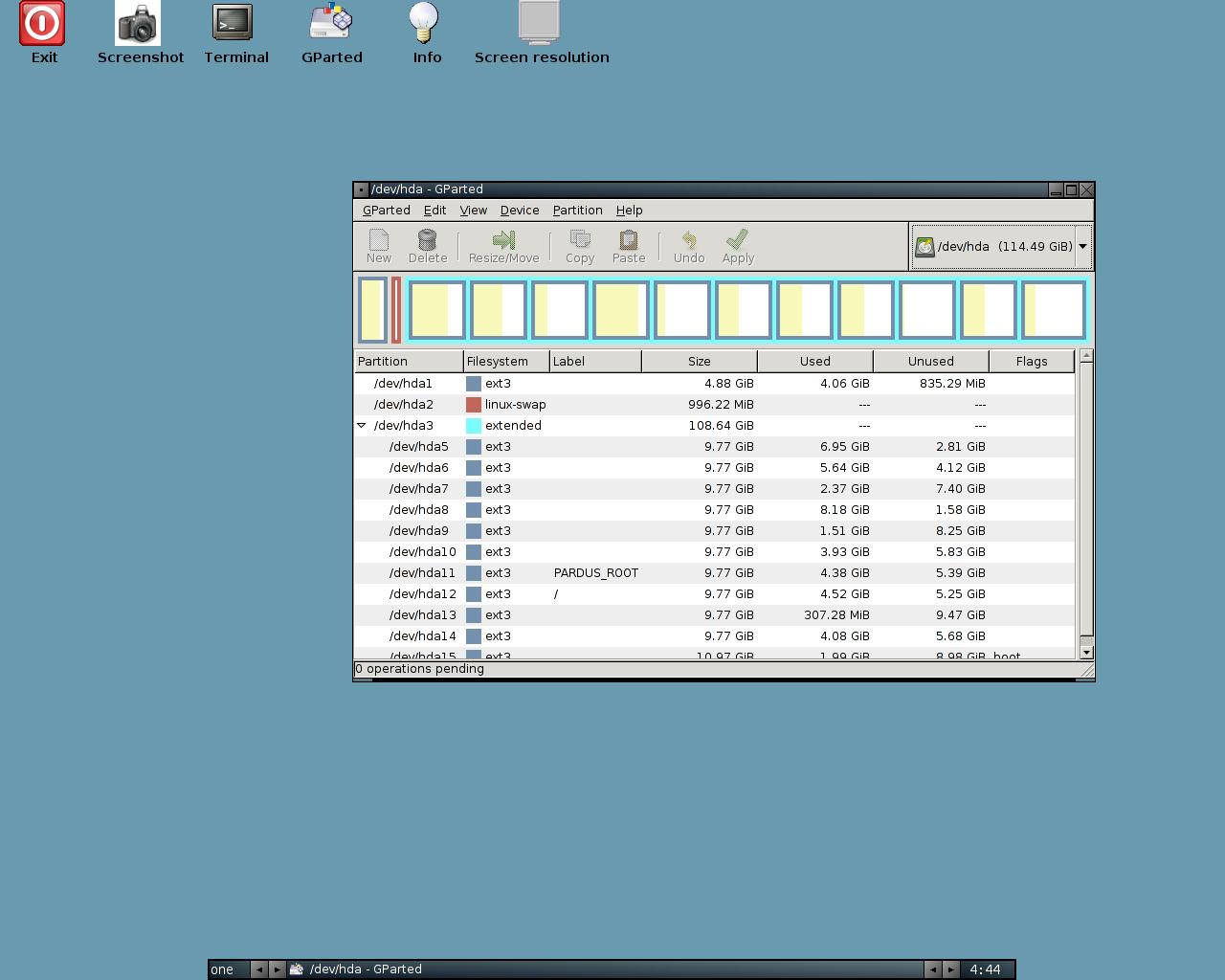Click the Undo toolbar icon

pos(689,246)
